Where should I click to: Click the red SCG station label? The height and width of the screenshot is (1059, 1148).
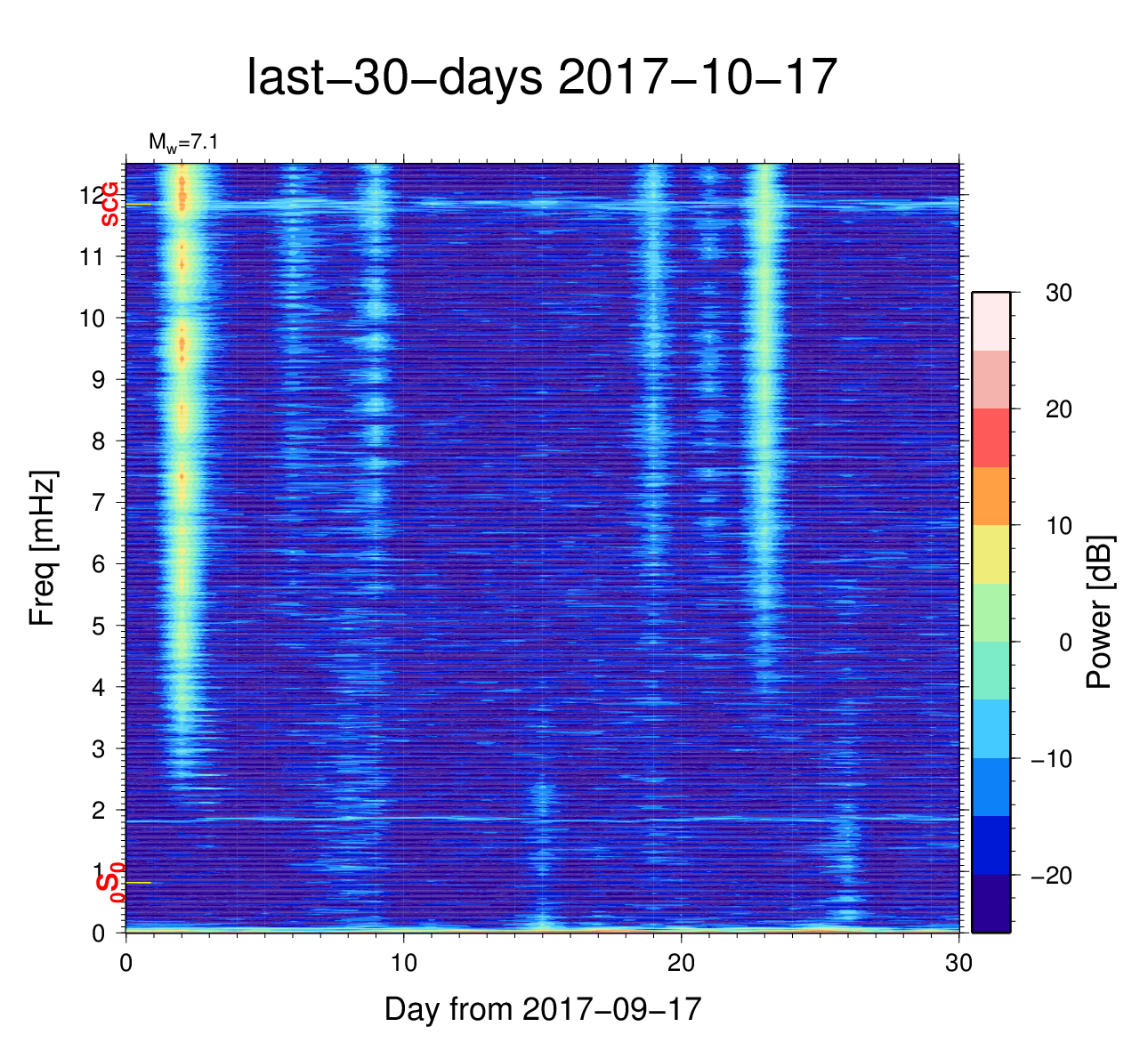tap(110, 204)
